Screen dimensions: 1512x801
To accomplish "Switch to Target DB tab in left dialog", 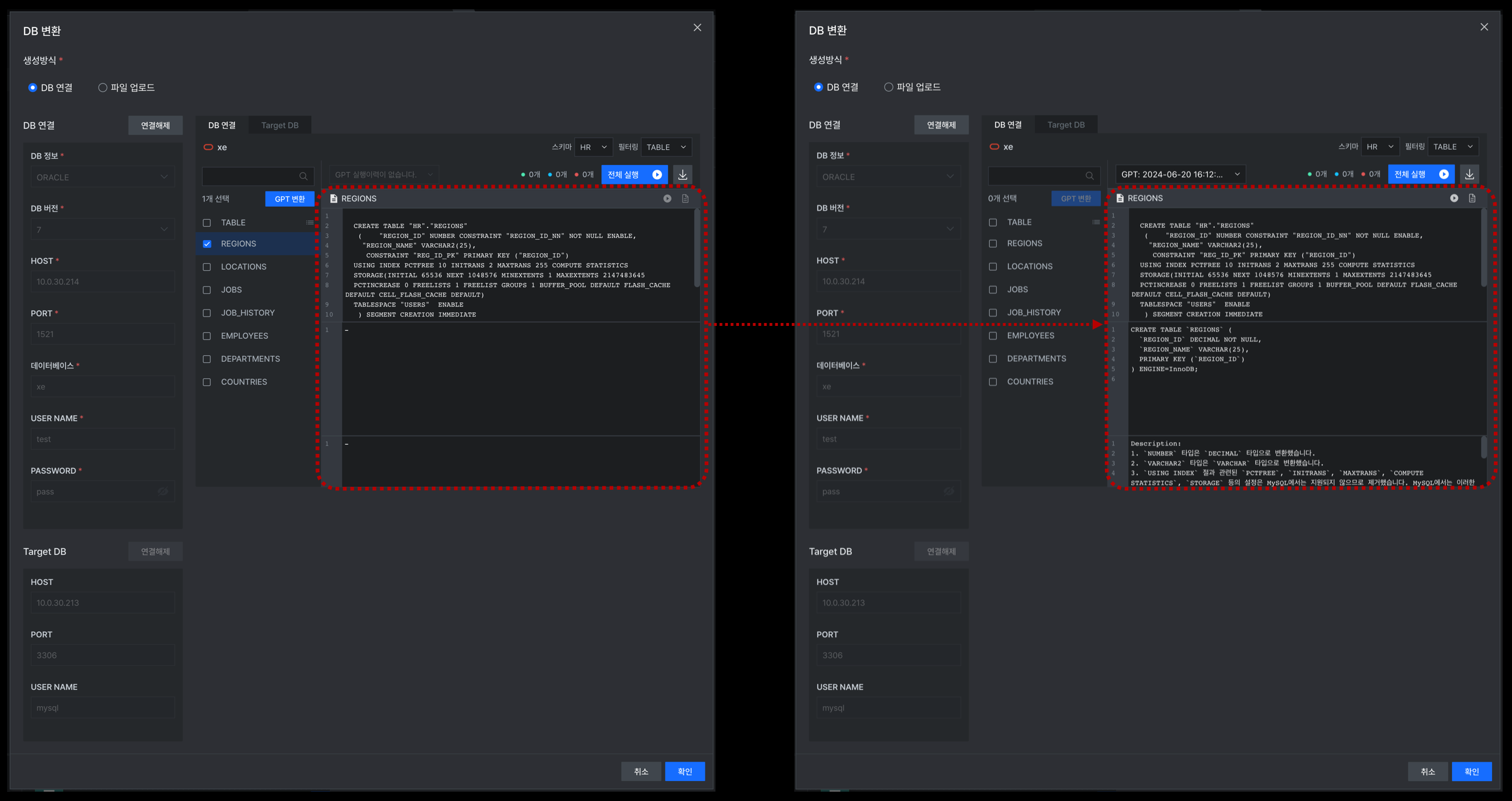I will (x=280, y=125).
